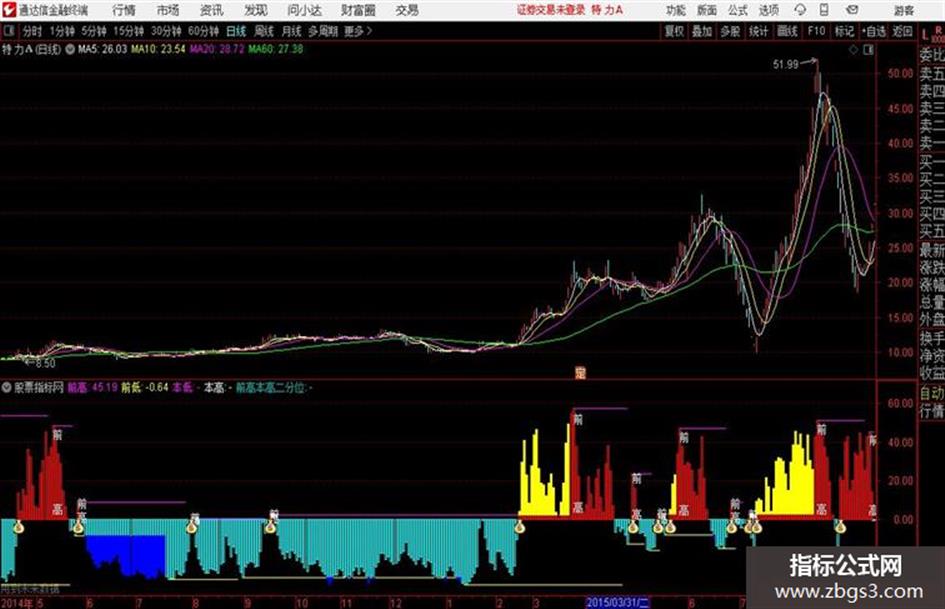Open the 财富圈 menu
The height and width of the screenshot is (609, 945).
click(358, 10)
